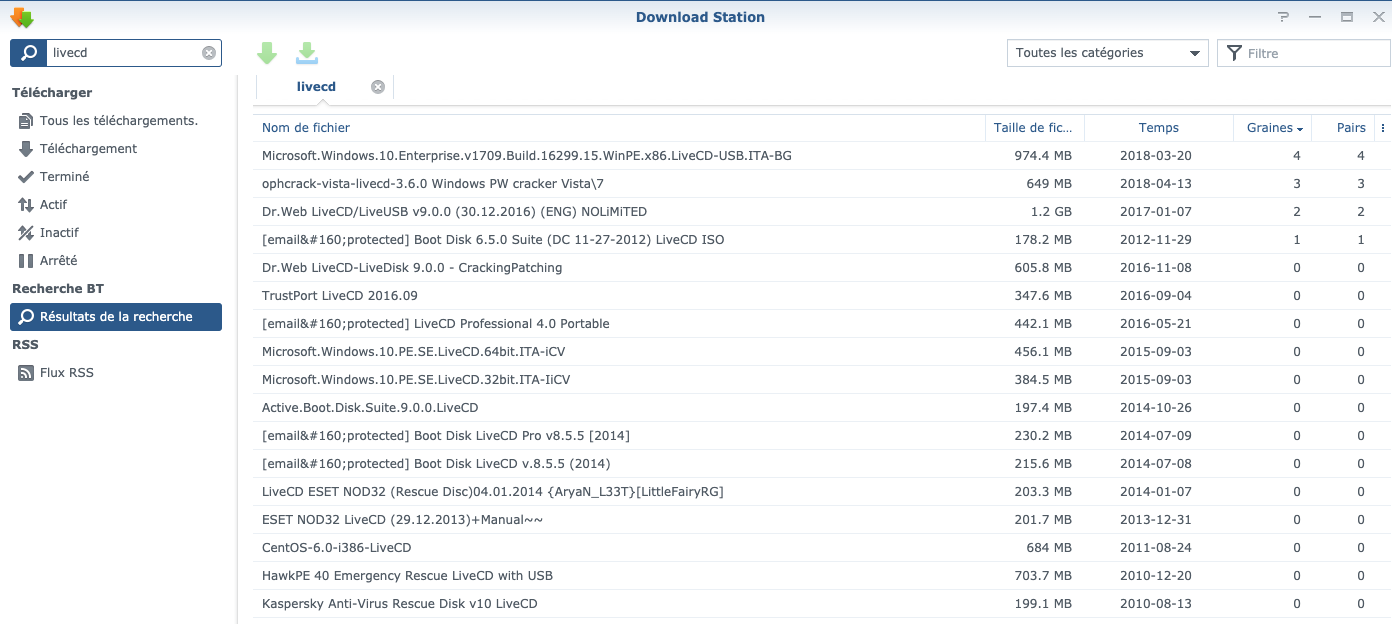1392x624 pixels.
Task: Select Microsoft.Windows.10.PE.SE.LiveCD.32bit.ITA-IiCV row
Action: (822, 380)
